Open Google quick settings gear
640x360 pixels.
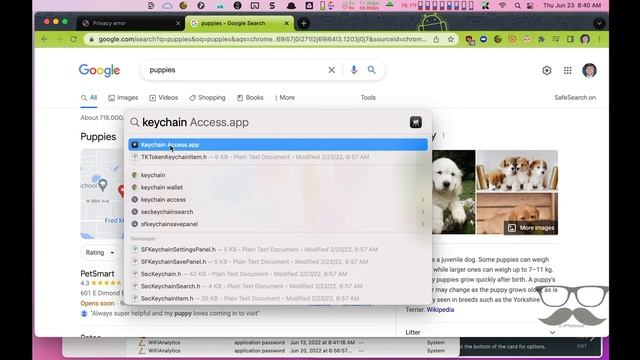(547, 70)
